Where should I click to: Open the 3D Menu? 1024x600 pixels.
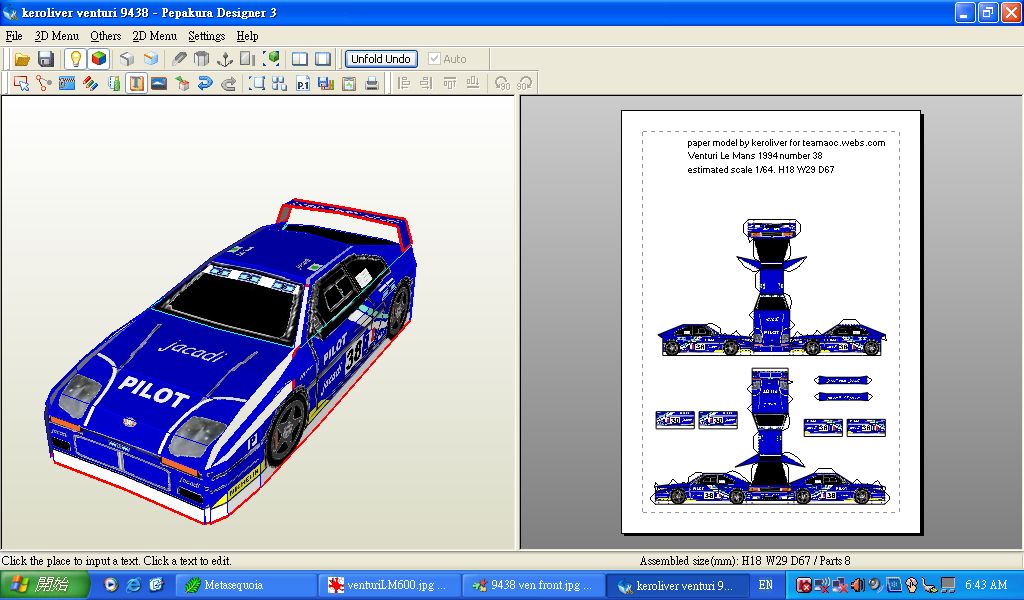tap(57, 36)
